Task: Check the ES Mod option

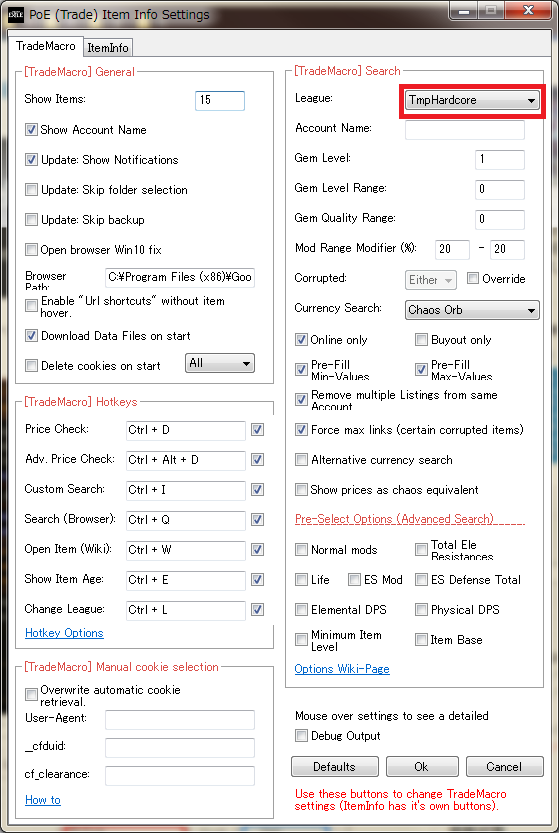Action: coord(354,580)
